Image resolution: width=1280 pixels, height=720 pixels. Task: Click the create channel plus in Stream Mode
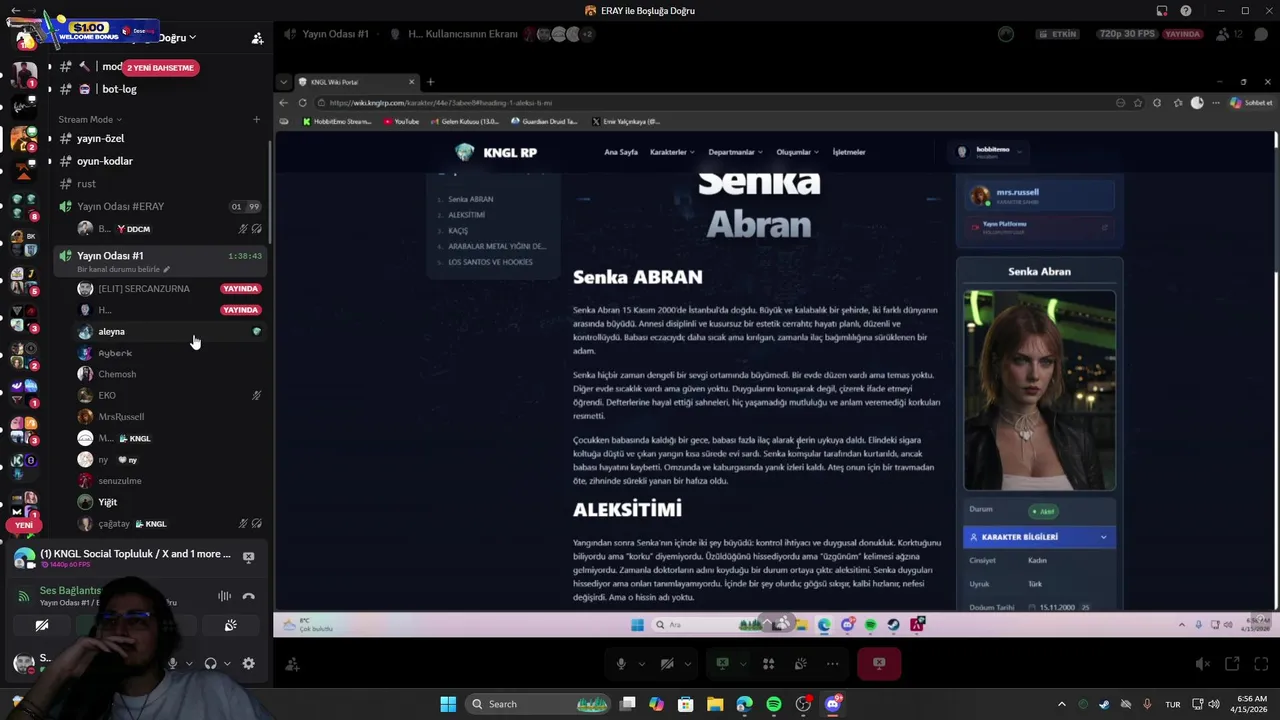coord(256,119)
